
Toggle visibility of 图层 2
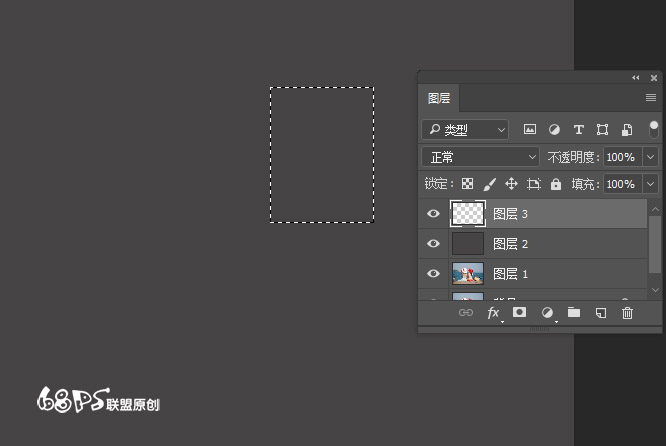pyautogui.click(x=434, y=243)
